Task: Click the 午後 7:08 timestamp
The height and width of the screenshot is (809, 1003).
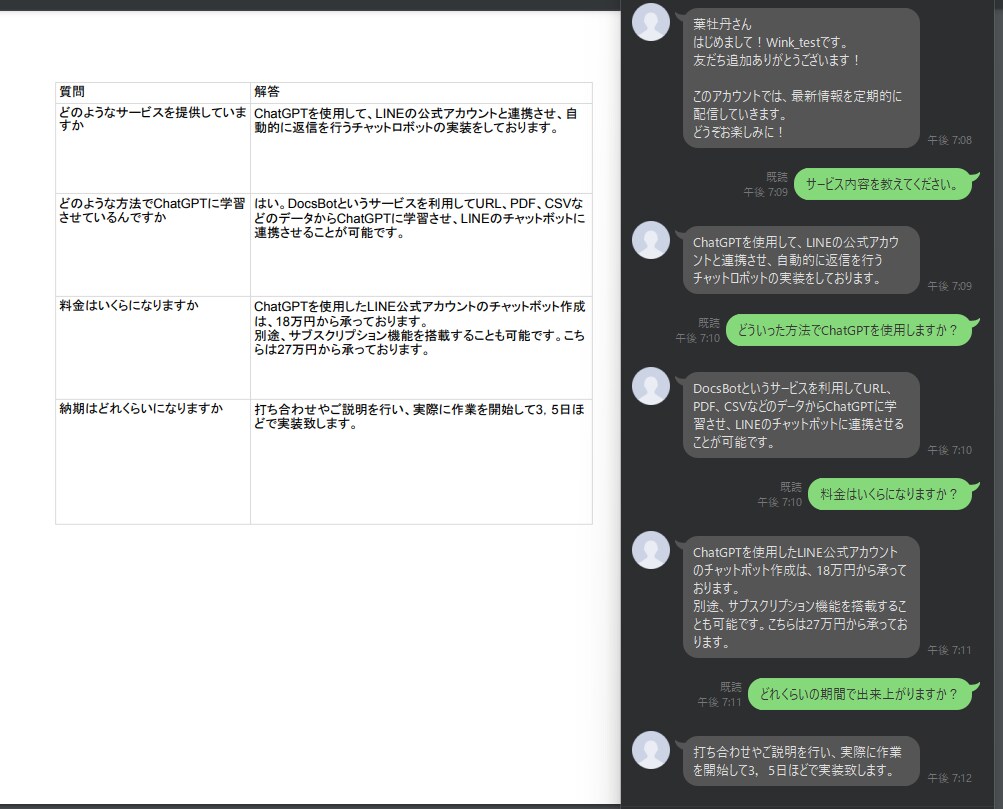Action: click(949, 140)
